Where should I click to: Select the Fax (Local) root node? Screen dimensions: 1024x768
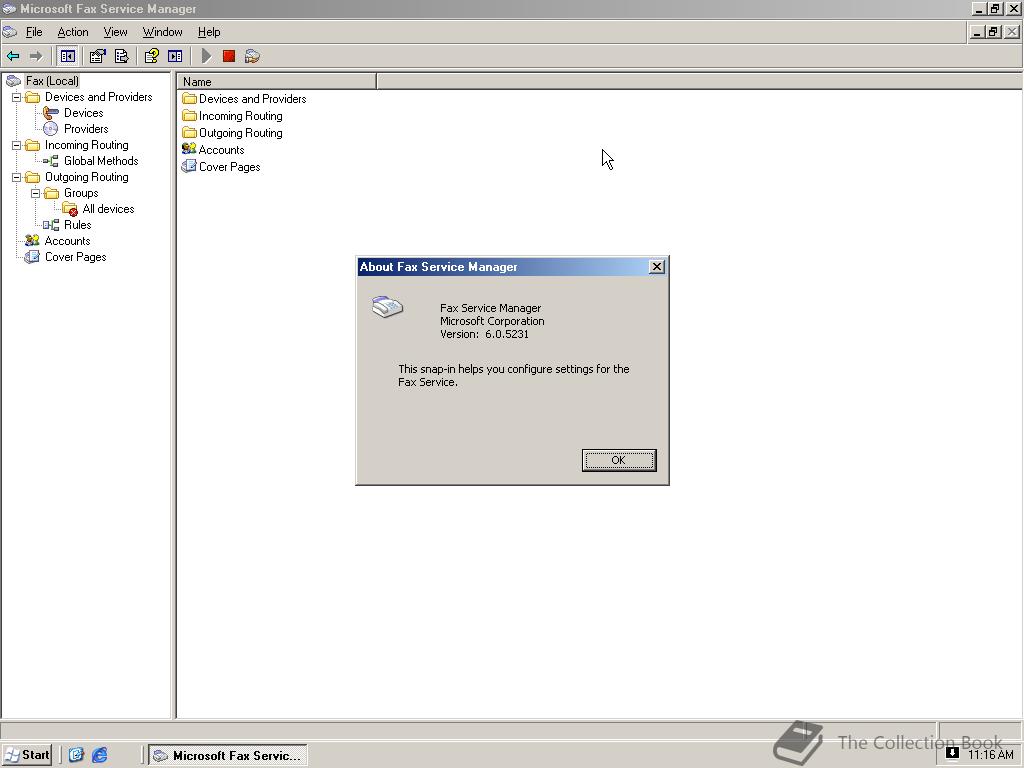[x=52, y=81]
